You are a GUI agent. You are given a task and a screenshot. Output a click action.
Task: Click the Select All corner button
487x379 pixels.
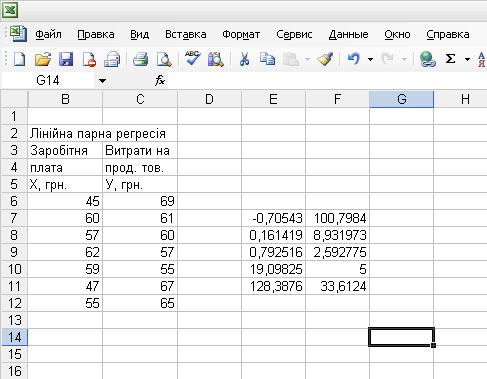click(x=14, y=99)
